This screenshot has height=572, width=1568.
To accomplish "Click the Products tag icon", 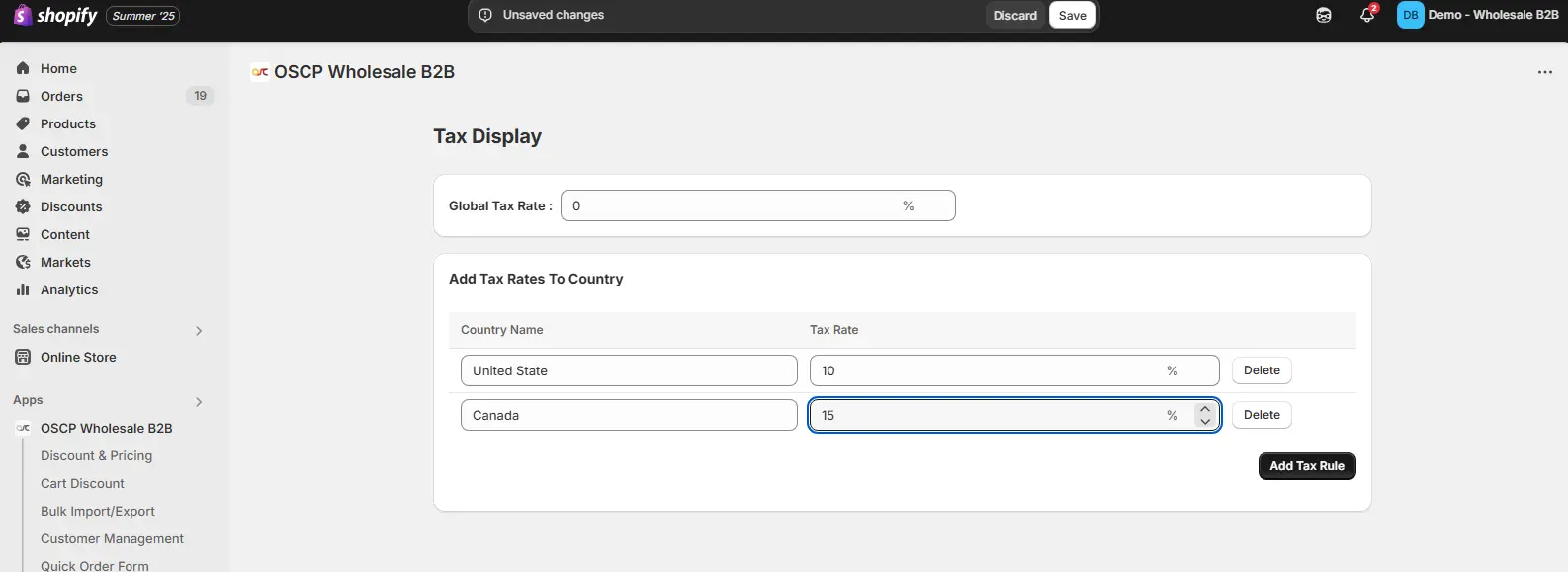I will [x=23, y=123].
